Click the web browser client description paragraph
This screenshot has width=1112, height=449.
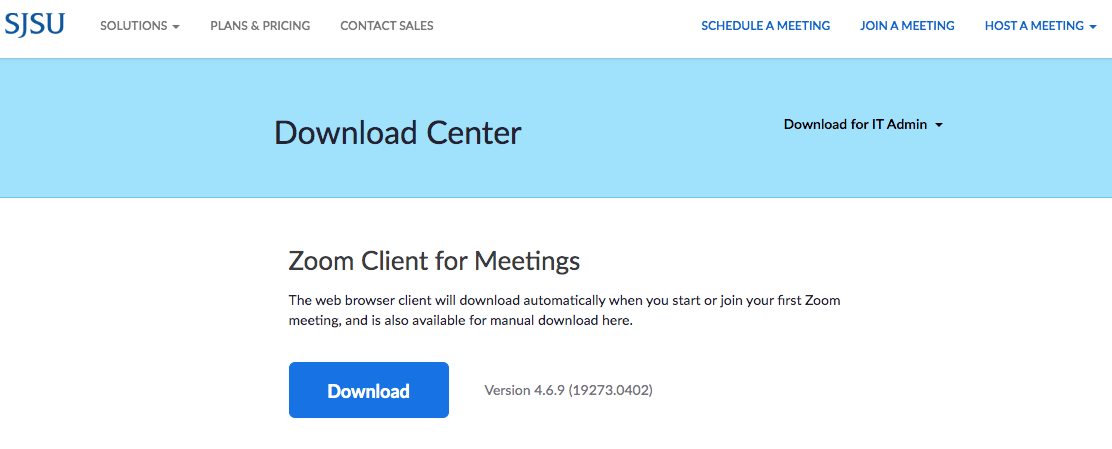pos(564,310)
